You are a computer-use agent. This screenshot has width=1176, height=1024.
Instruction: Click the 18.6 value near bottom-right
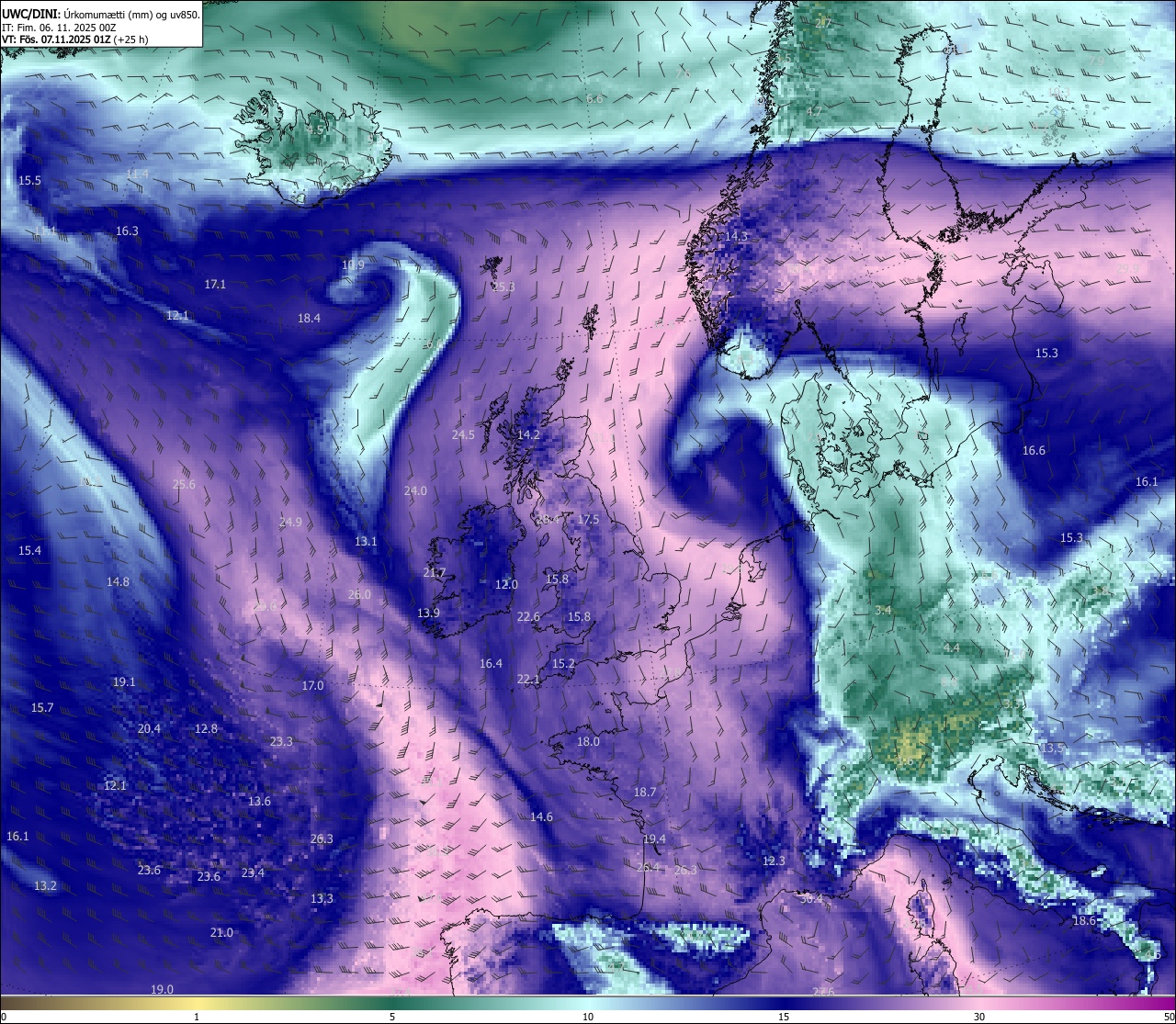[1084, 920]
